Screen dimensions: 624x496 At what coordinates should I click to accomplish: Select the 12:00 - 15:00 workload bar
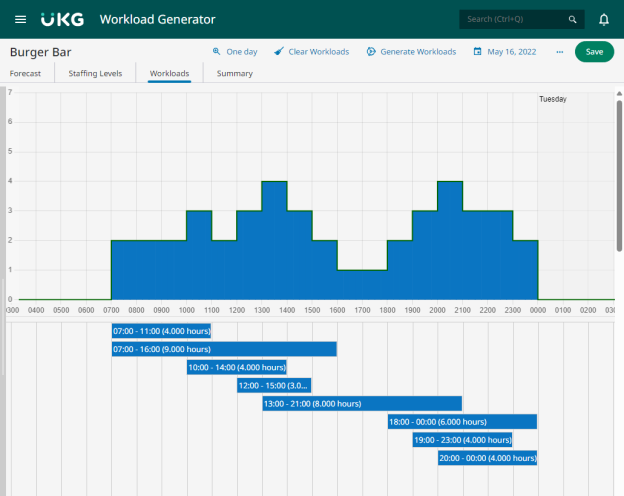(x=274, y=385)
